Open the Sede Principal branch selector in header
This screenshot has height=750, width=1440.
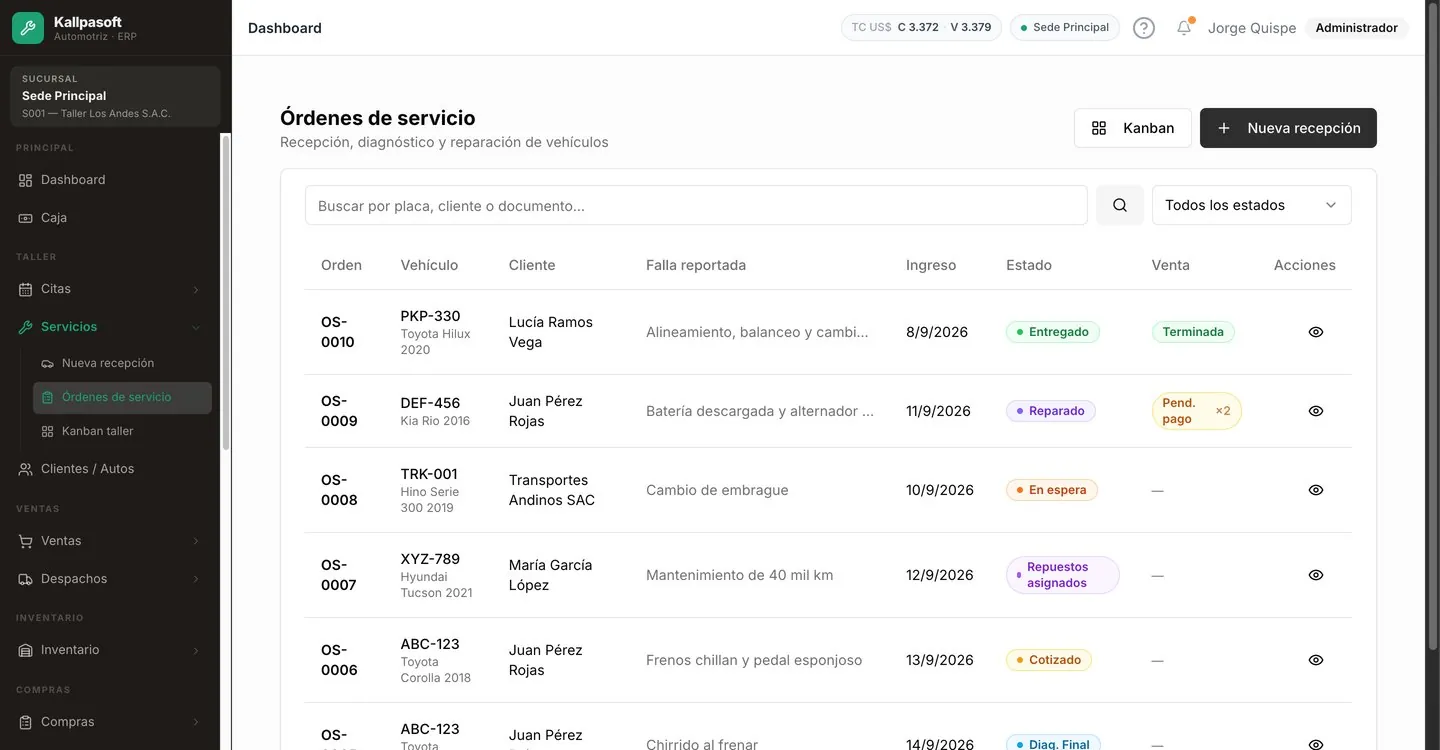pos(1065,28)
